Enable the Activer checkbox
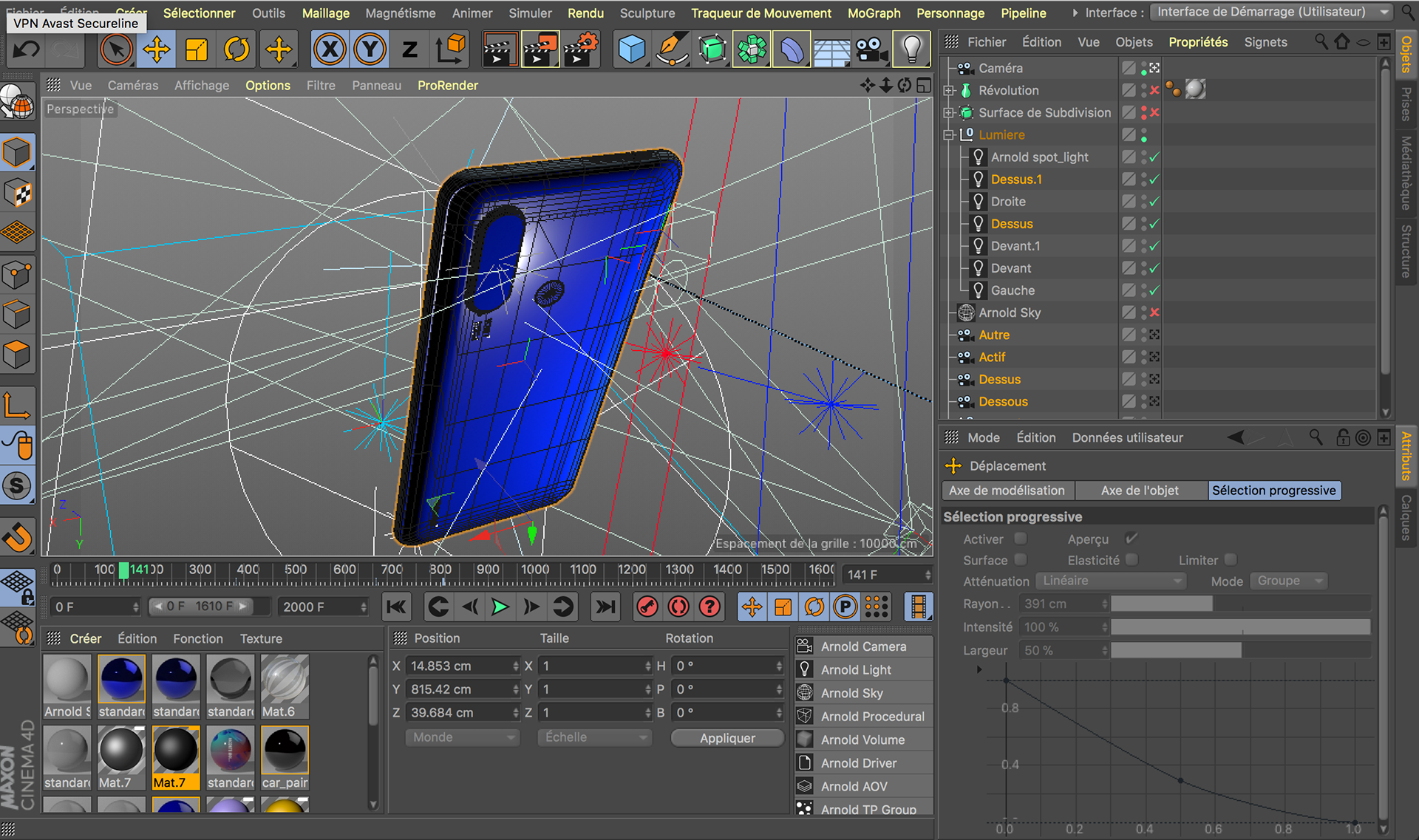Image resolution: width=1419 pixels, height=840 pixels. 1021,539
